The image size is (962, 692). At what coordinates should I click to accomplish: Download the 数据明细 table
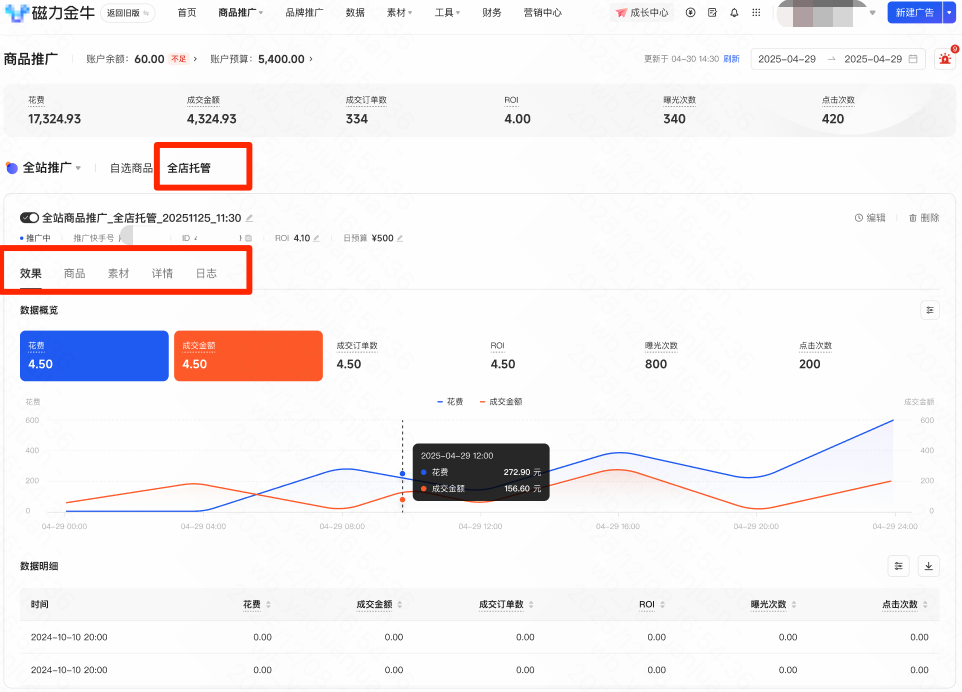[x=928, y=566]
